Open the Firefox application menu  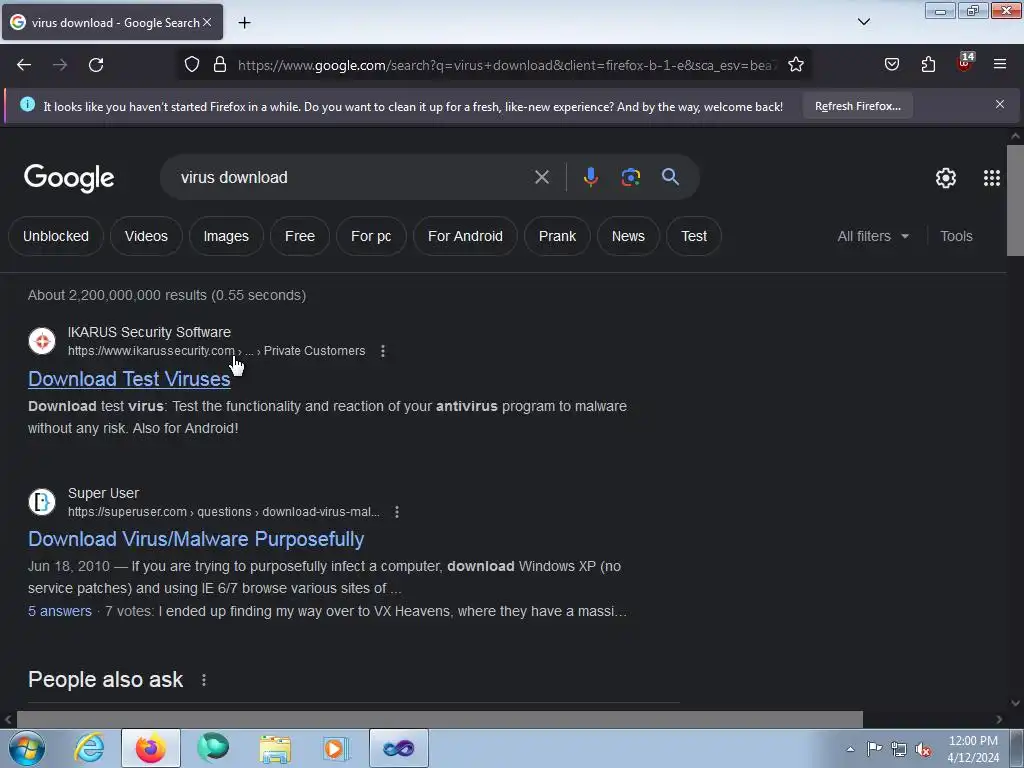point(1000,64)
